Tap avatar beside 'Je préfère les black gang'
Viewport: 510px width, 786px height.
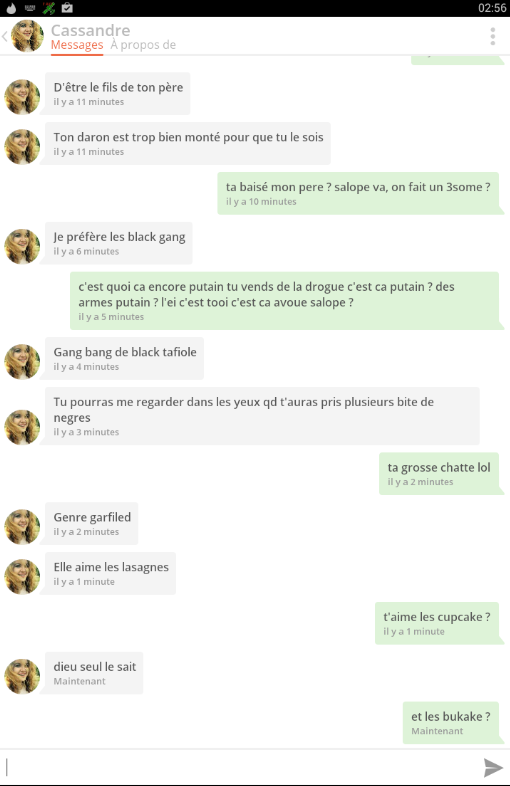tap(22, 247)
